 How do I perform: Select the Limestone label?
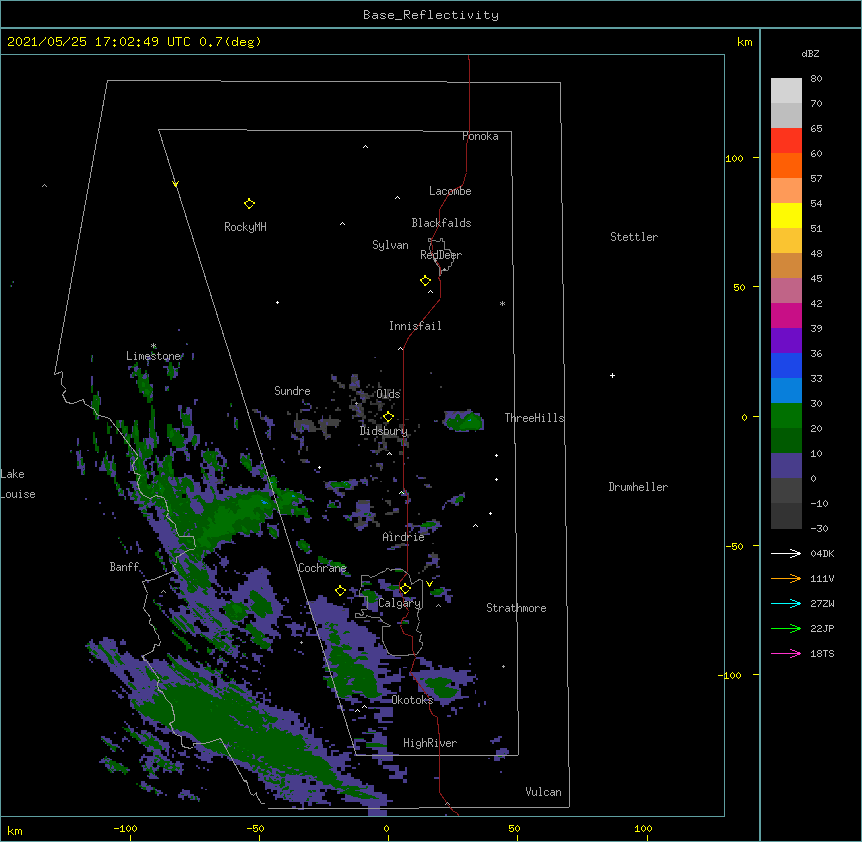(153, 356)
